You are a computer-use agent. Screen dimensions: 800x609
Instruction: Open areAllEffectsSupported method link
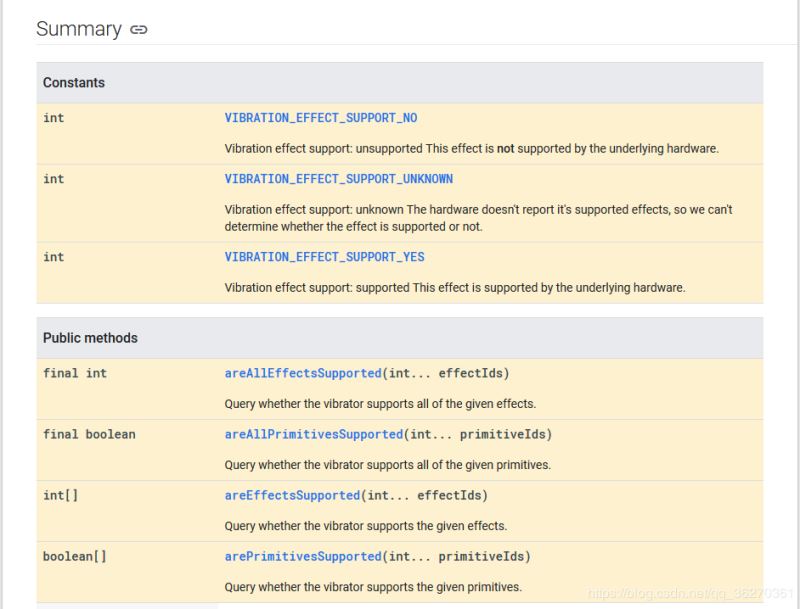click(303, 373)
